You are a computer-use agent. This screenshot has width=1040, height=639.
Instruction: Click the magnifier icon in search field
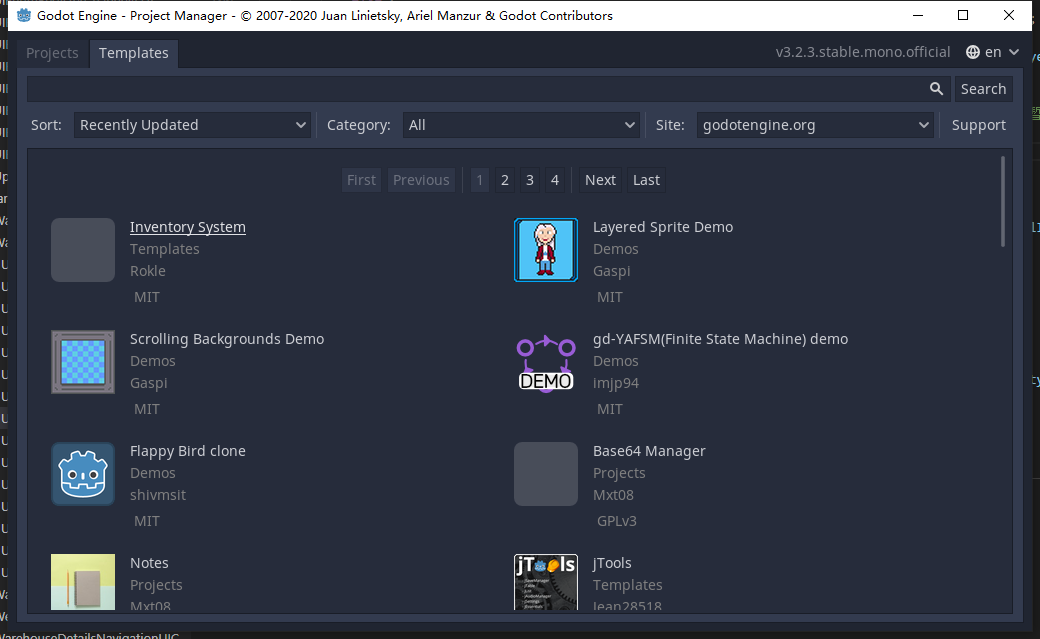[936, 89]
